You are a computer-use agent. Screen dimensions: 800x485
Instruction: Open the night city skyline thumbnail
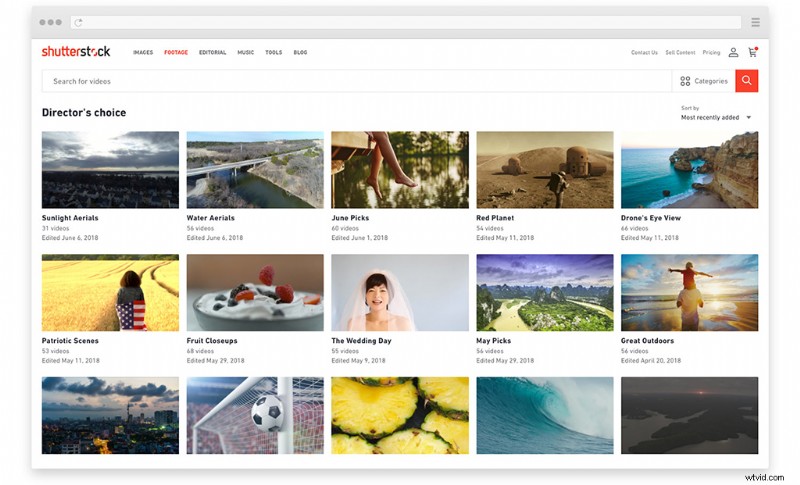tap(110, 416)
